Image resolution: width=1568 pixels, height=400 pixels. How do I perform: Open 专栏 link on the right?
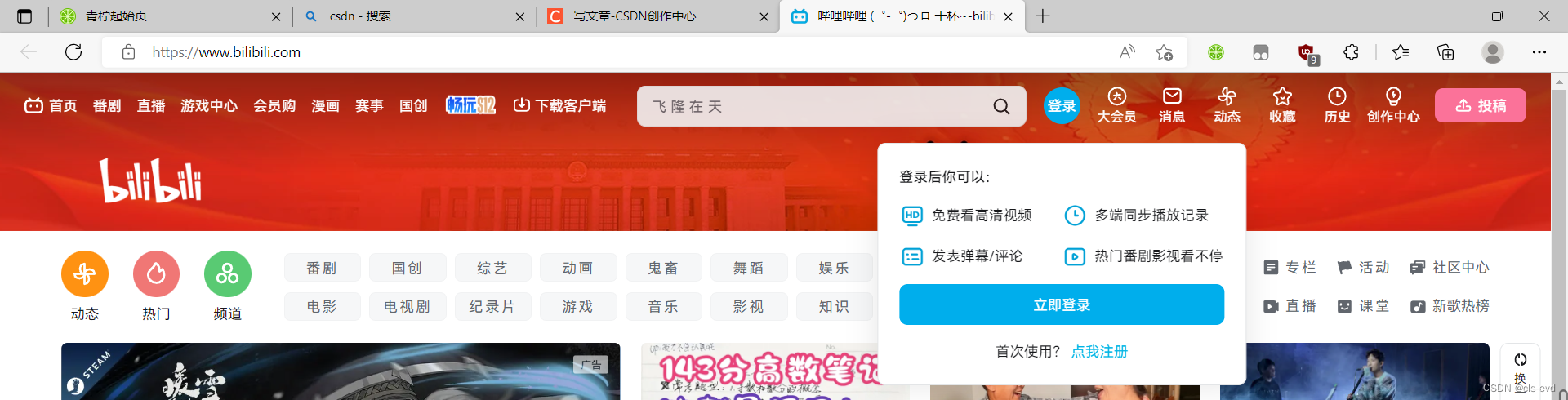click(1290, 268)
